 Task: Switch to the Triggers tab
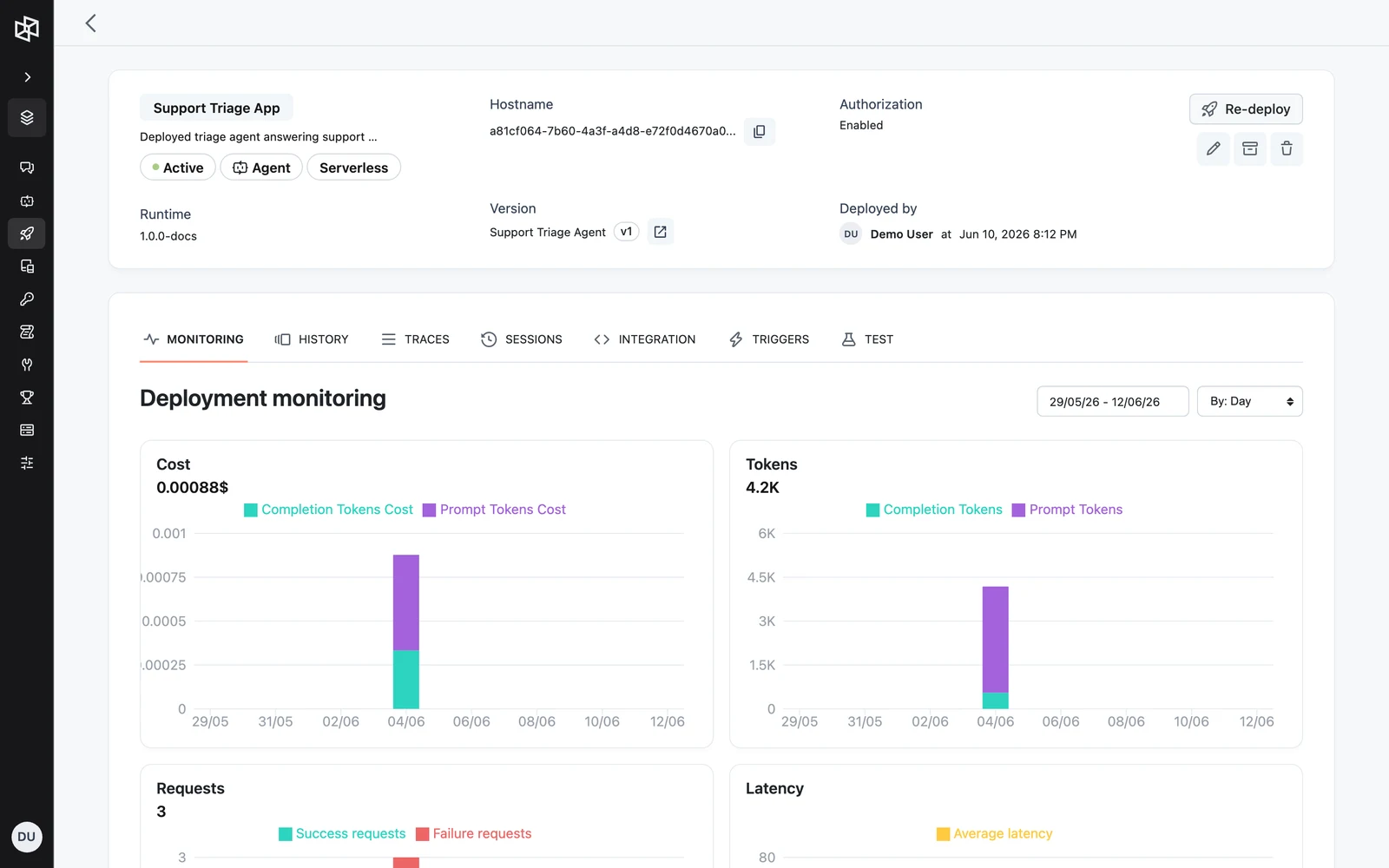click(769, 339)
